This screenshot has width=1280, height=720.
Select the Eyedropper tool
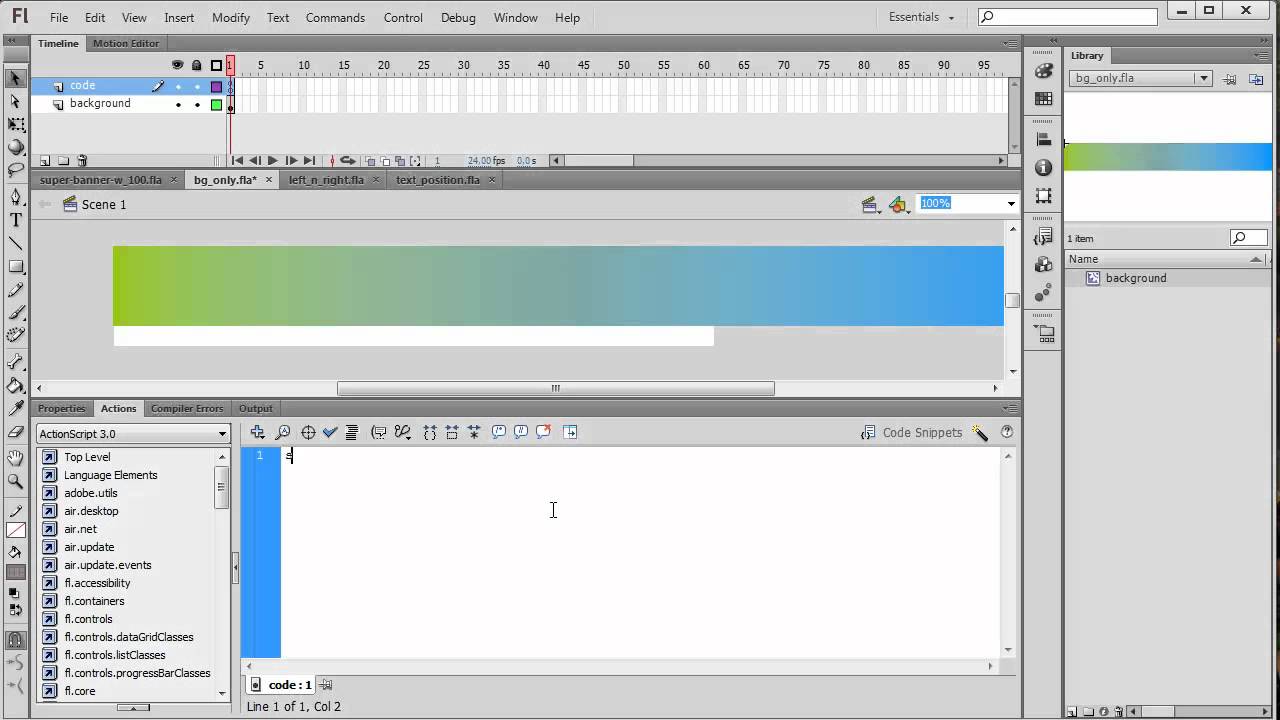click(x=16, y=408)
